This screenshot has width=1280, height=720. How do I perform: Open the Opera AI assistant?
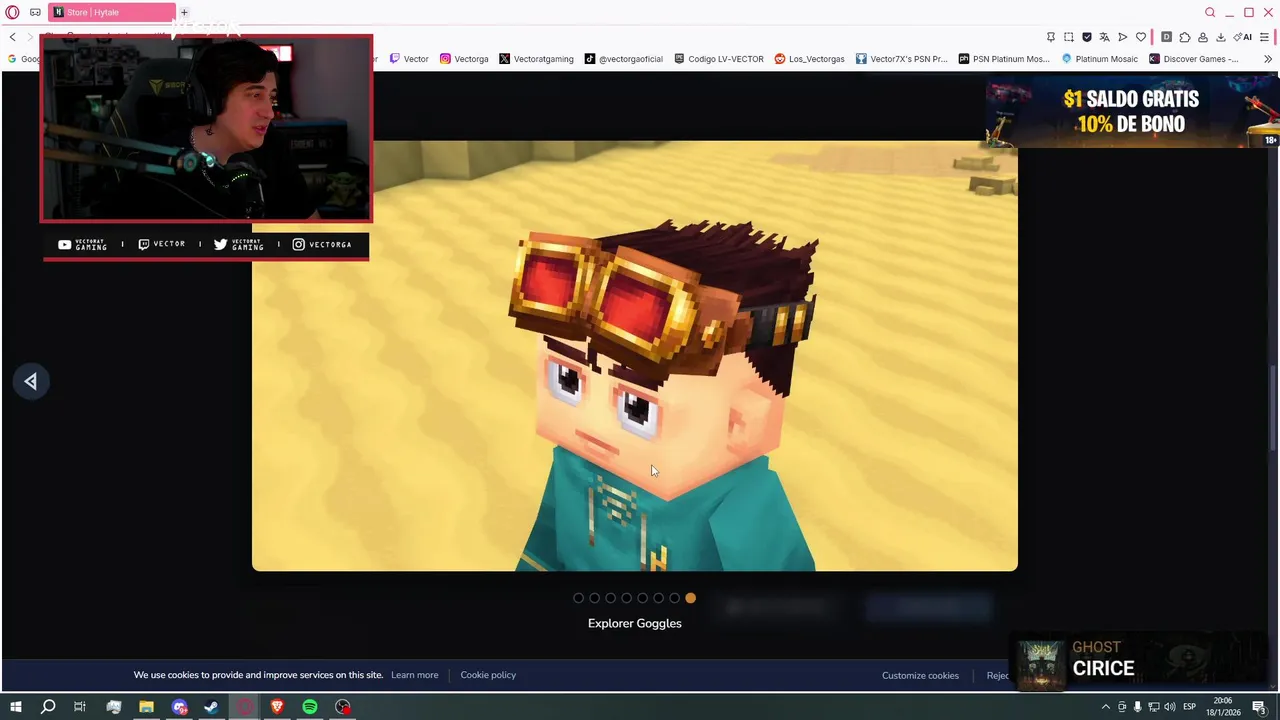(x=1243, y=37)
